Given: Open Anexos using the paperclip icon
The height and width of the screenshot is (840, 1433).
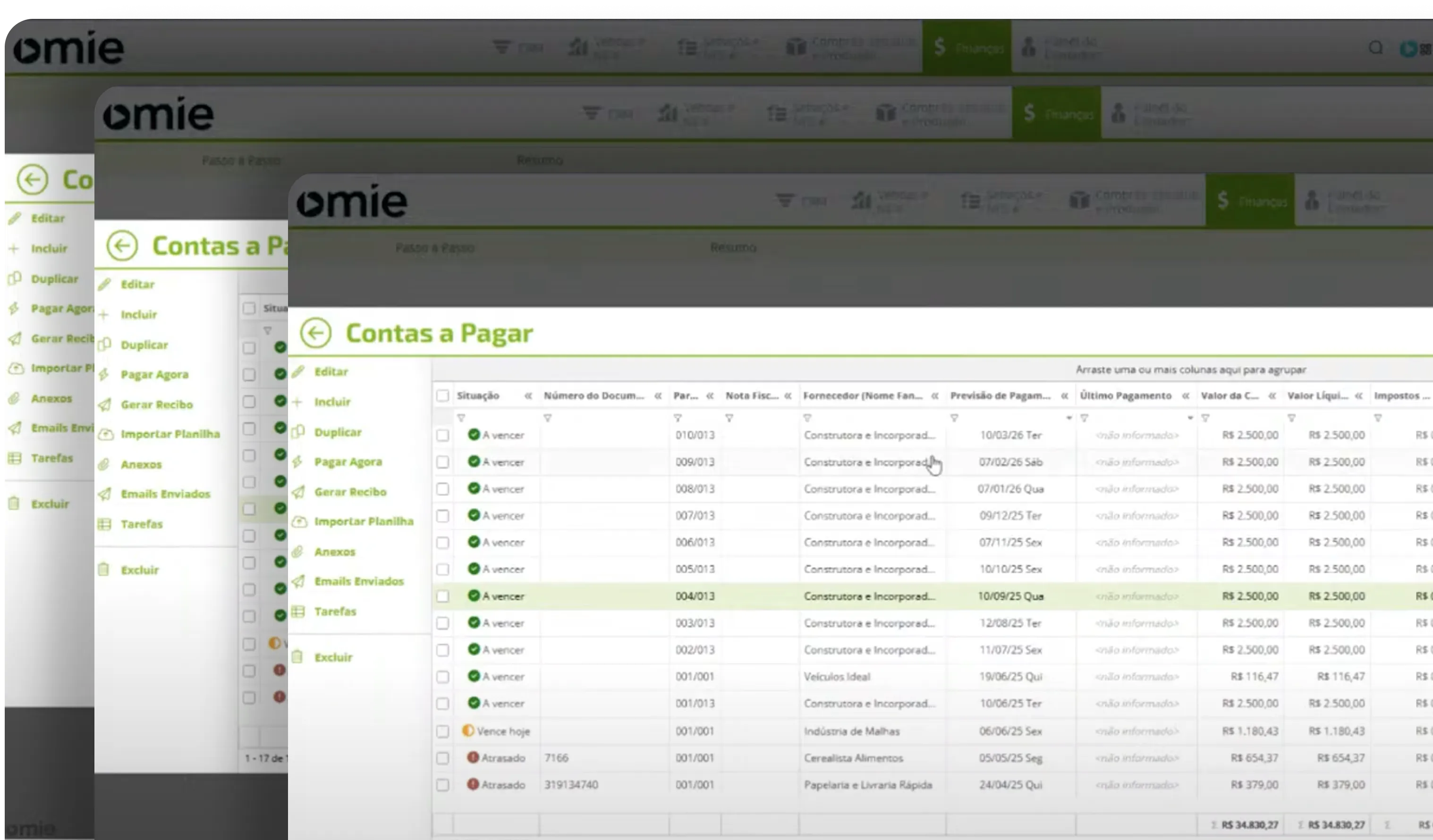Looking at the screenshot, I should point(300,551).
